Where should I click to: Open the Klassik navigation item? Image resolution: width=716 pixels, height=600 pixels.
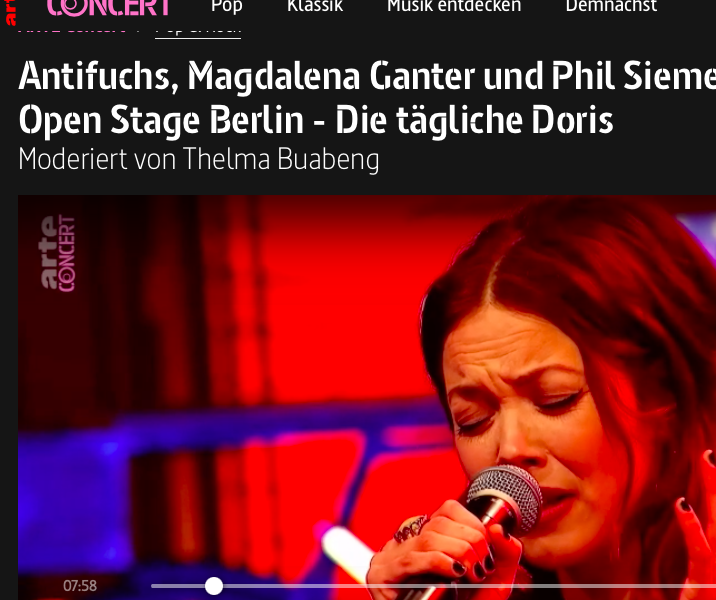[315, 6]
